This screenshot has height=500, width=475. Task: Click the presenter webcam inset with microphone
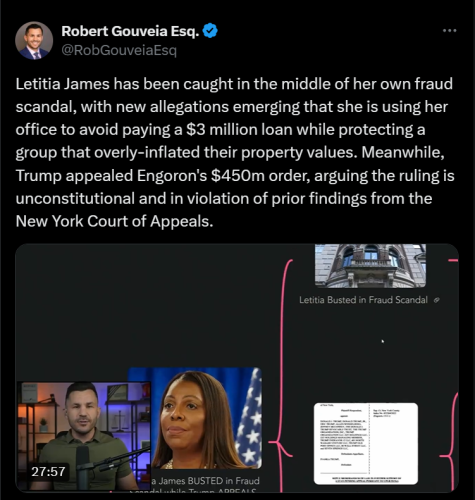click(x=84, y=436)
